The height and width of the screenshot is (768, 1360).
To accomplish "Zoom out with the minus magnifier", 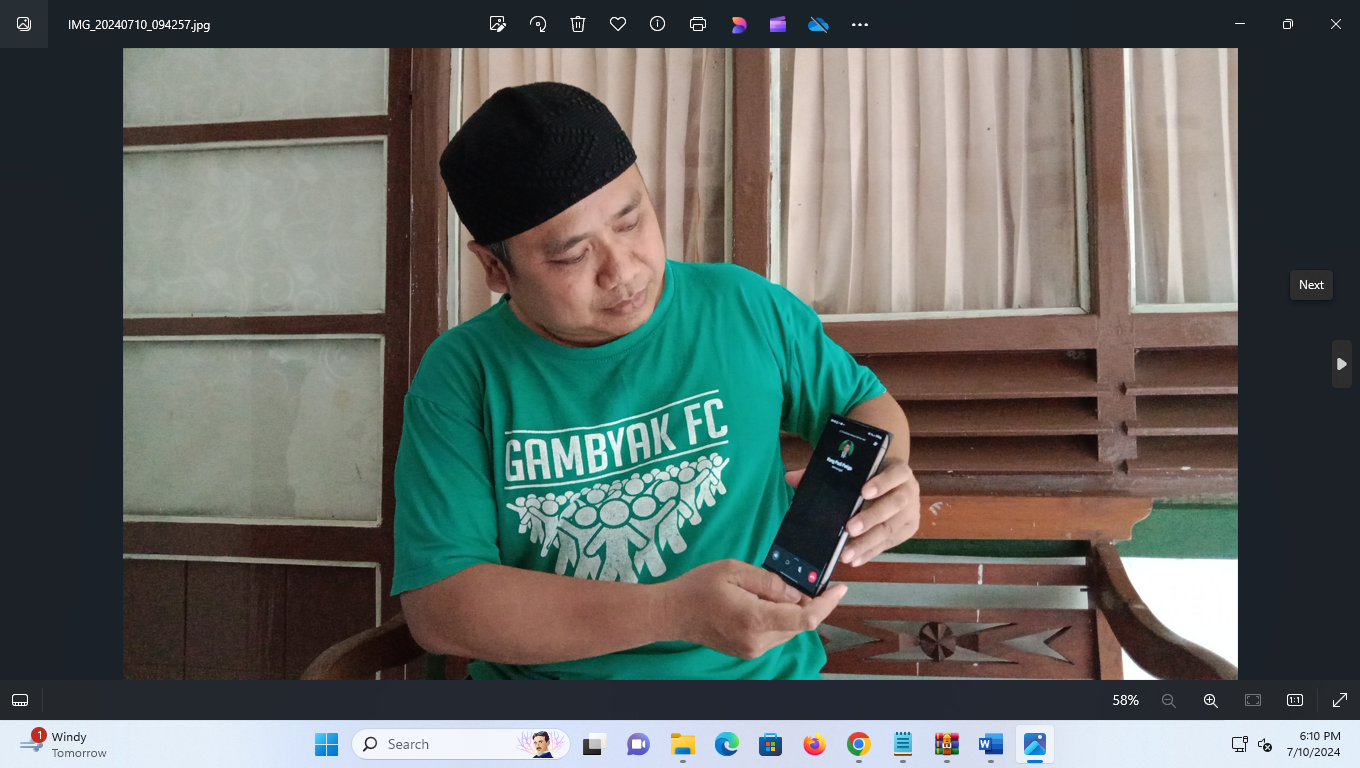I will 1169,700.
